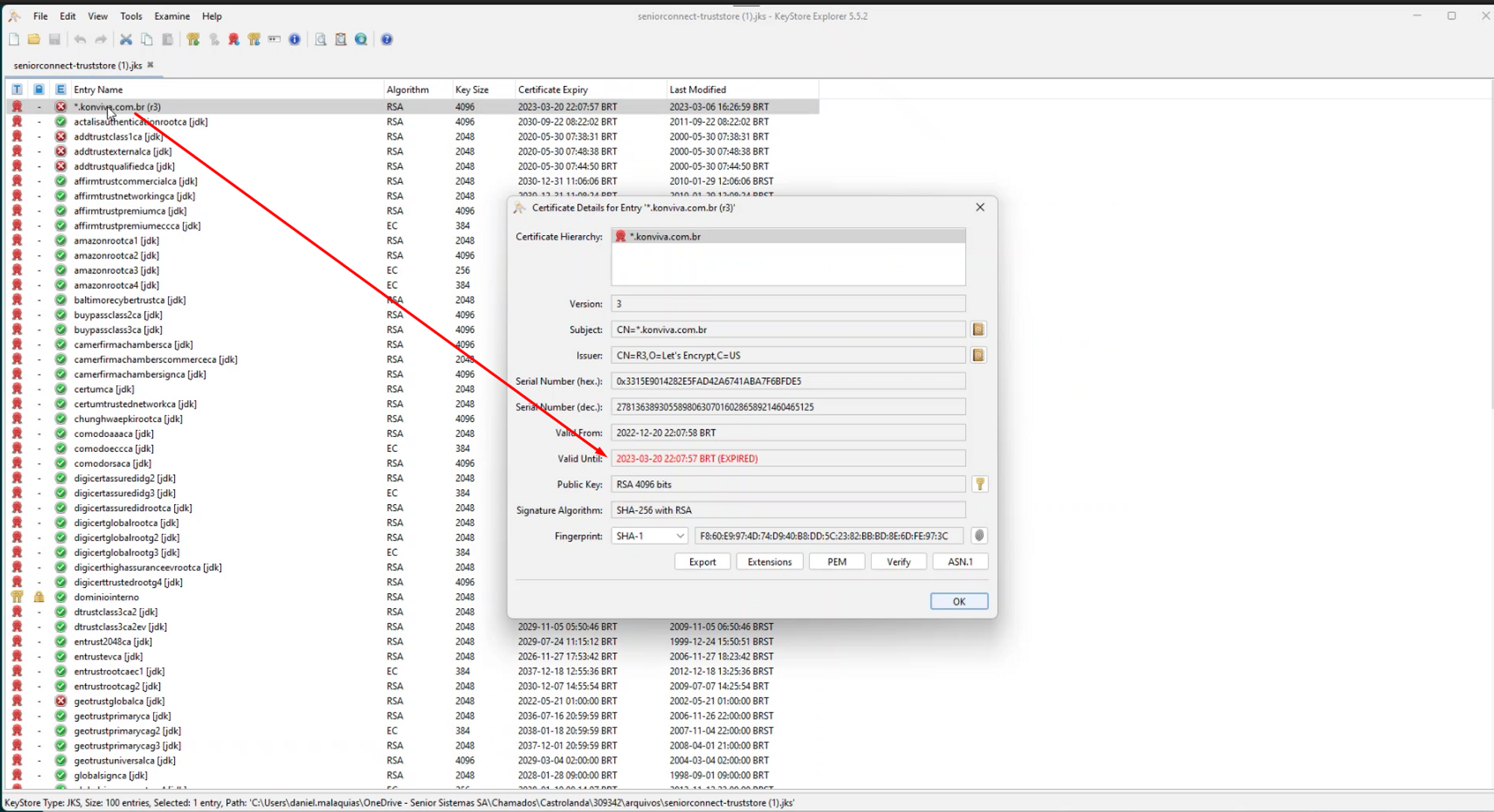
Task: Click the Verify button
Action: click(898, 562)
